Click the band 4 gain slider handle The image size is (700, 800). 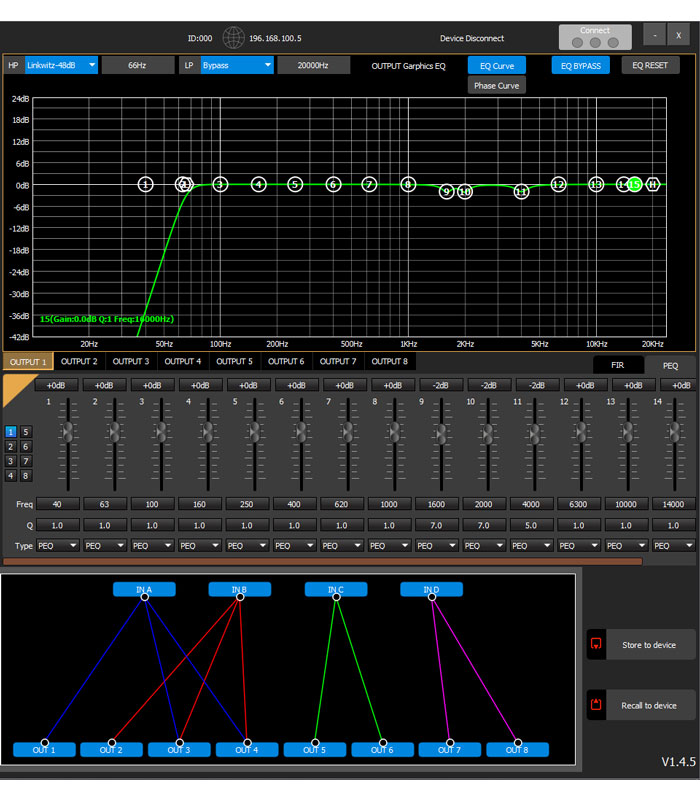point(208,433)
